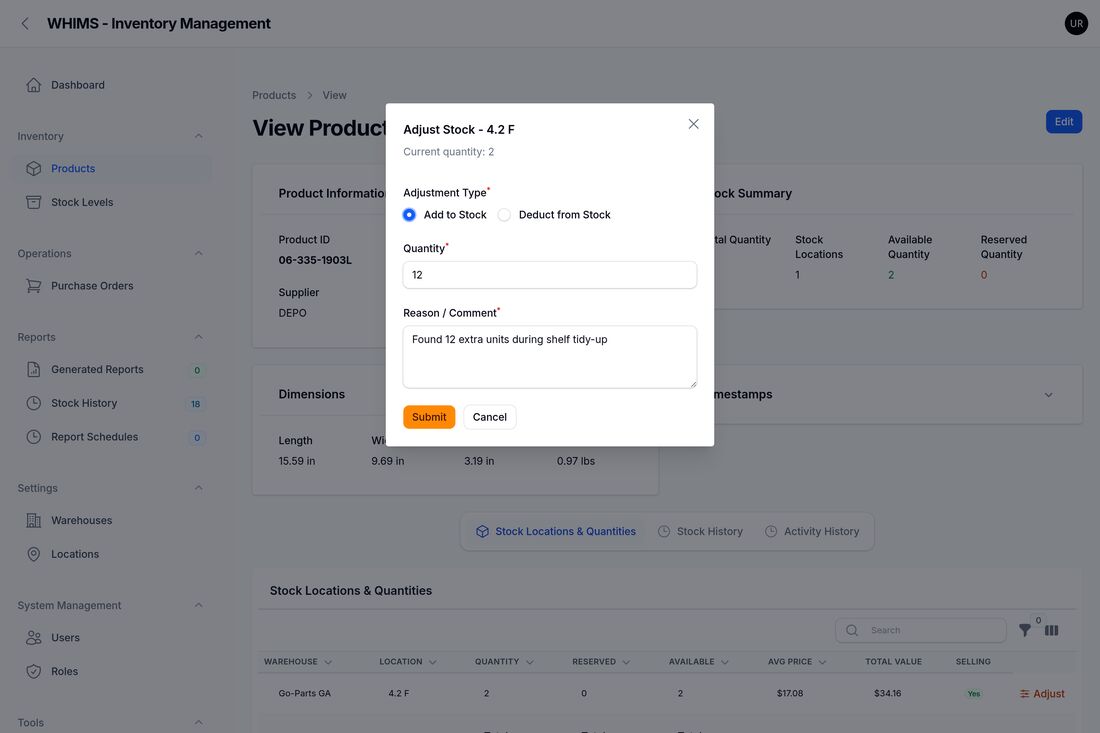Switch to the Stock History tab
This screenshot has height=733, width=1100.
click(x=700, y=532)
